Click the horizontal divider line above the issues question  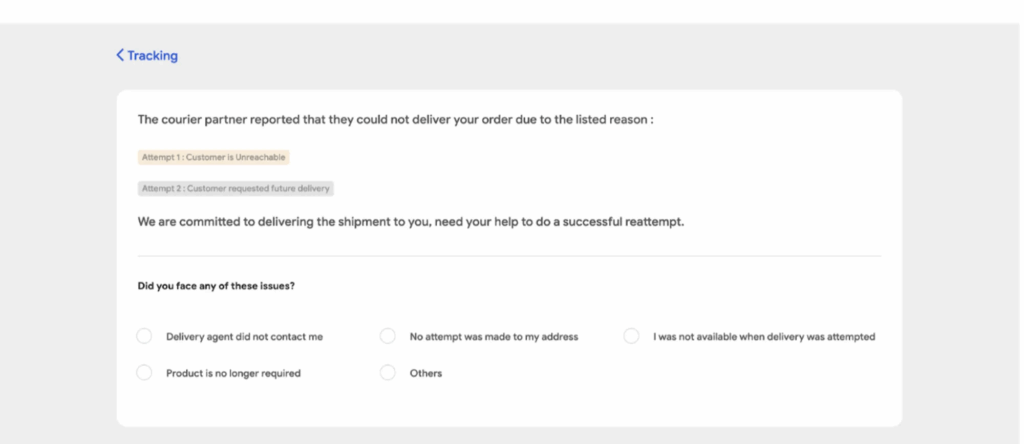(509, 256)
